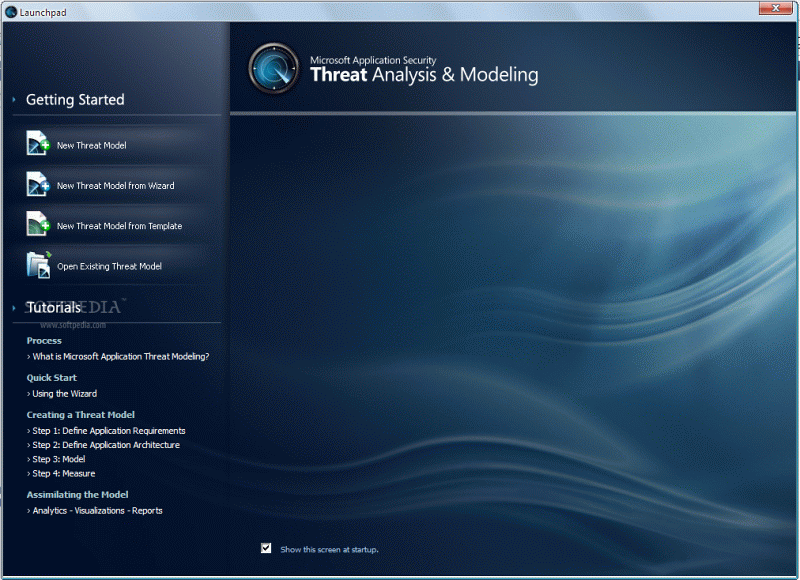Viewport: 800px width, 580px height.
Task: Select the New Threat Model label
Action: (x=92, y=145)
